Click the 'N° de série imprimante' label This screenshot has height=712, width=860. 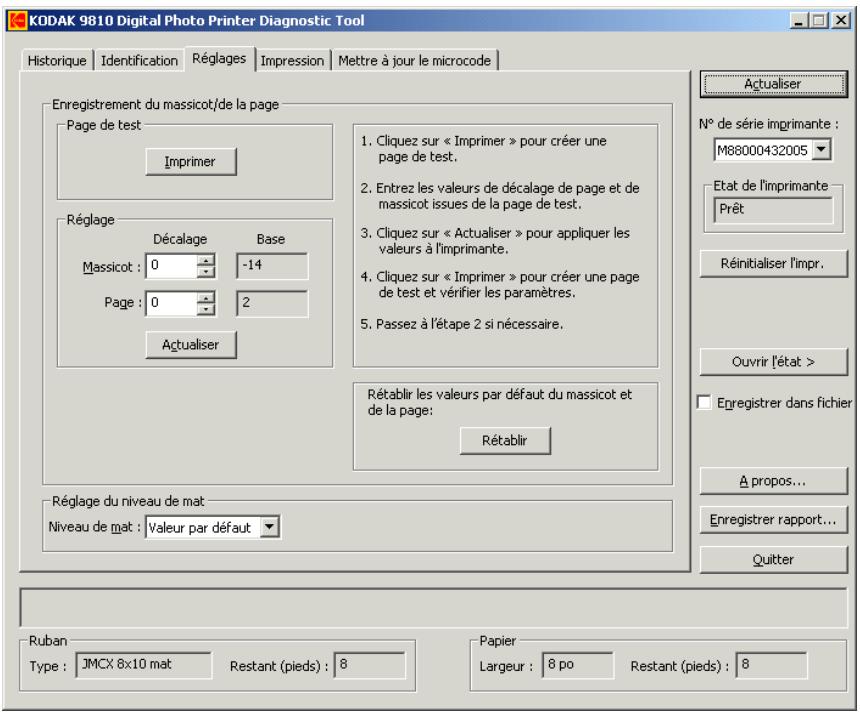[768, 125]
